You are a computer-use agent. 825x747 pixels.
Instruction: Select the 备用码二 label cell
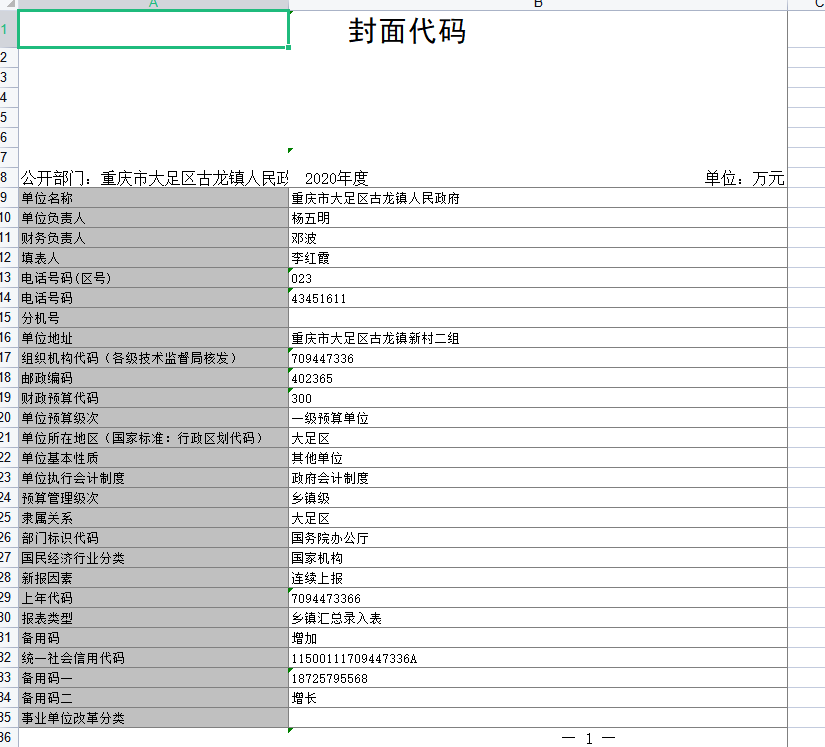click(153, 698)
